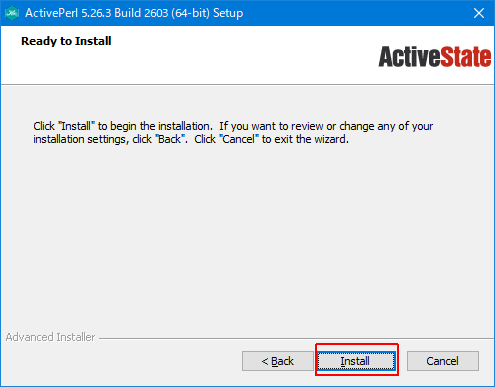This screenshot has height=387, width=495.
Task: Click the black "Active" part of the logo
Action: pyautogui.click(x=409, y=57)
